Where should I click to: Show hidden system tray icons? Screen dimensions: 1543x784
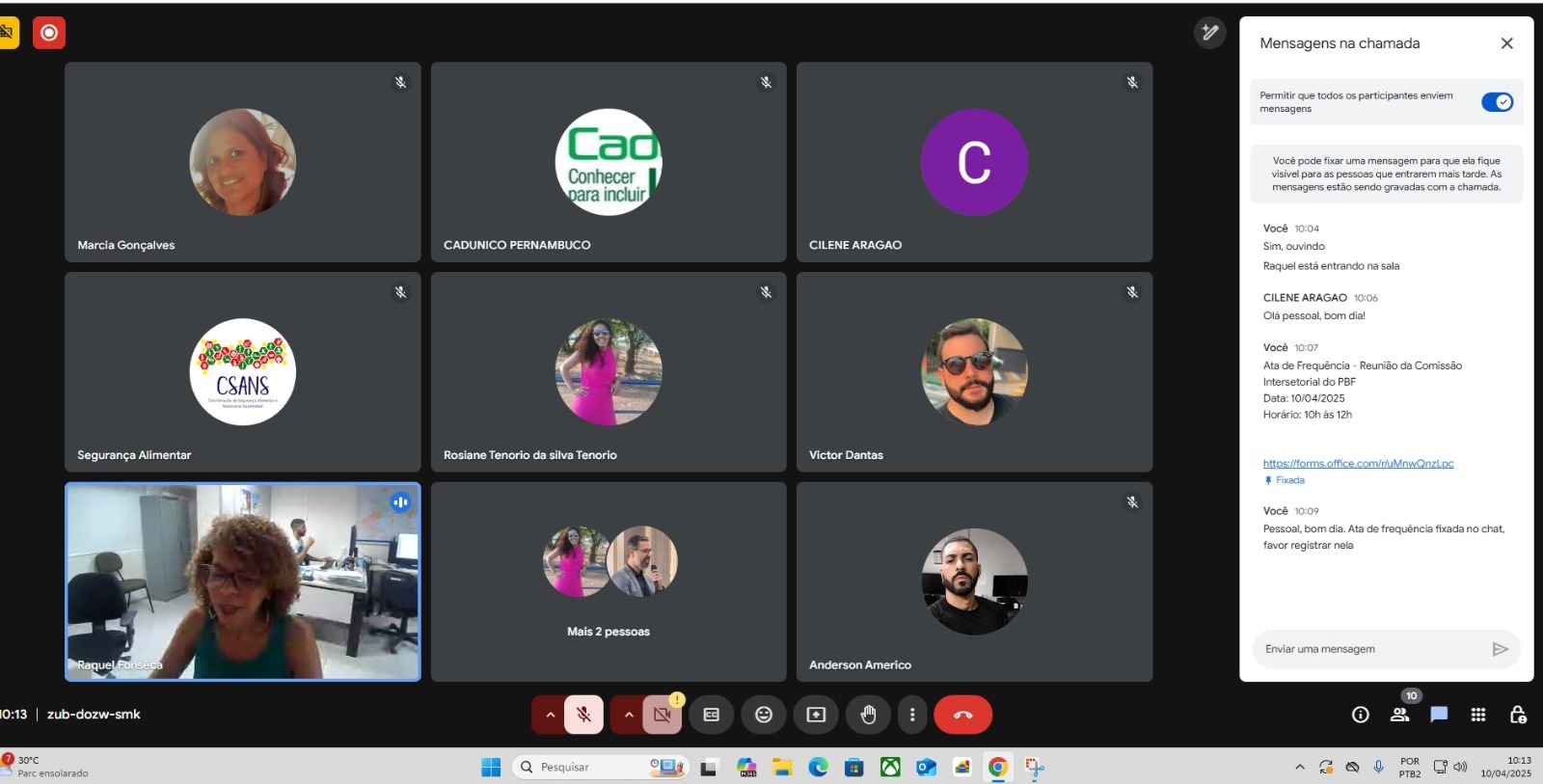pos(1300,767)
